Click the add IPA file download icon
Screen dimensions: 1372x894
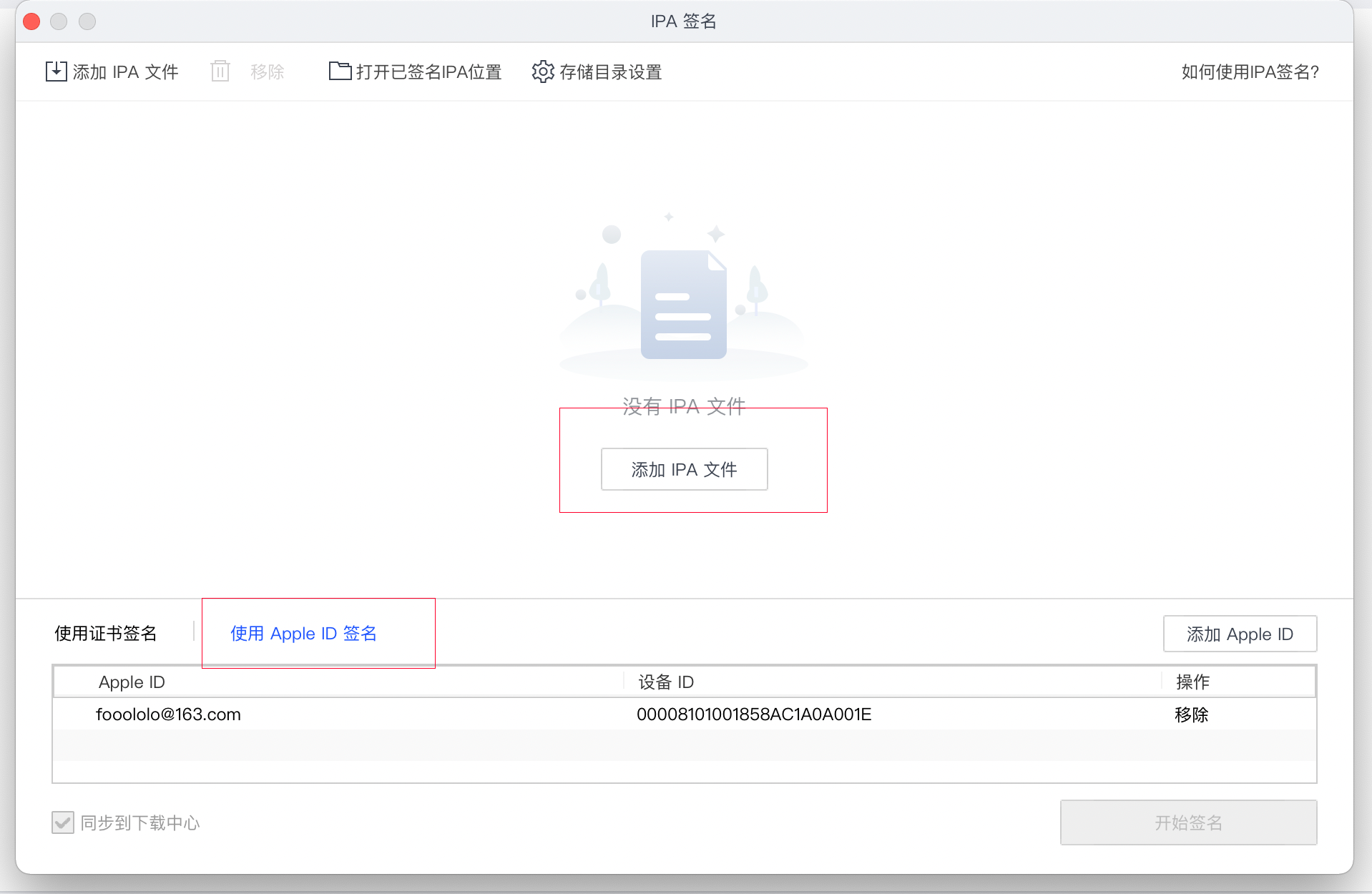(56, 72)
